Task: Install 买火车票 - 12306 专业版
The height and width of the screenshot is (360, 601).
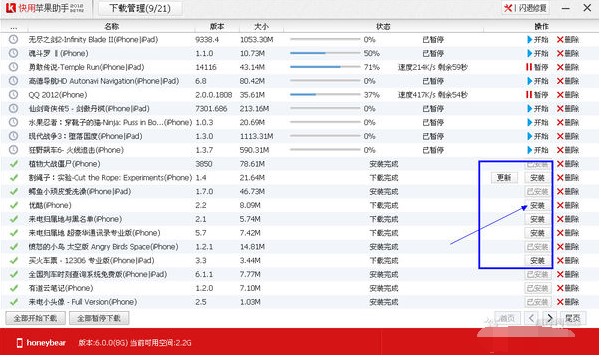Action: 537,261
